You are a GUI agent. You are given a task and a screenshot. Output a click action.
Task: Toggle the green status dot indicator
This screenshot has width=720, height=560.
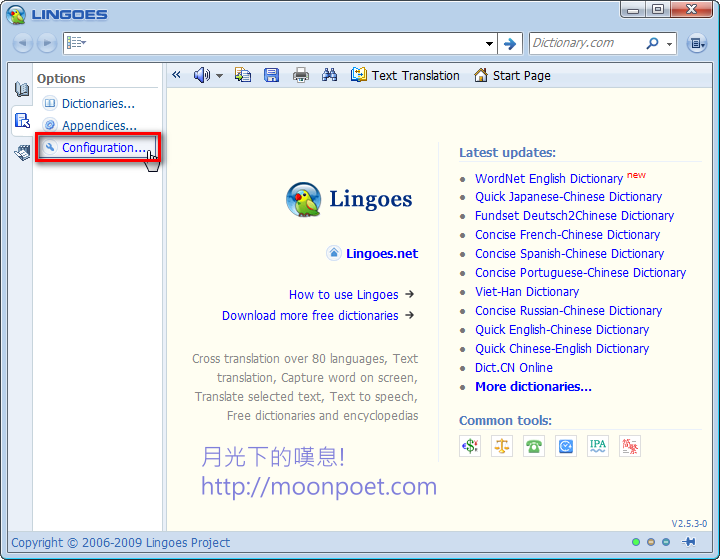click(x=636, y=542)
